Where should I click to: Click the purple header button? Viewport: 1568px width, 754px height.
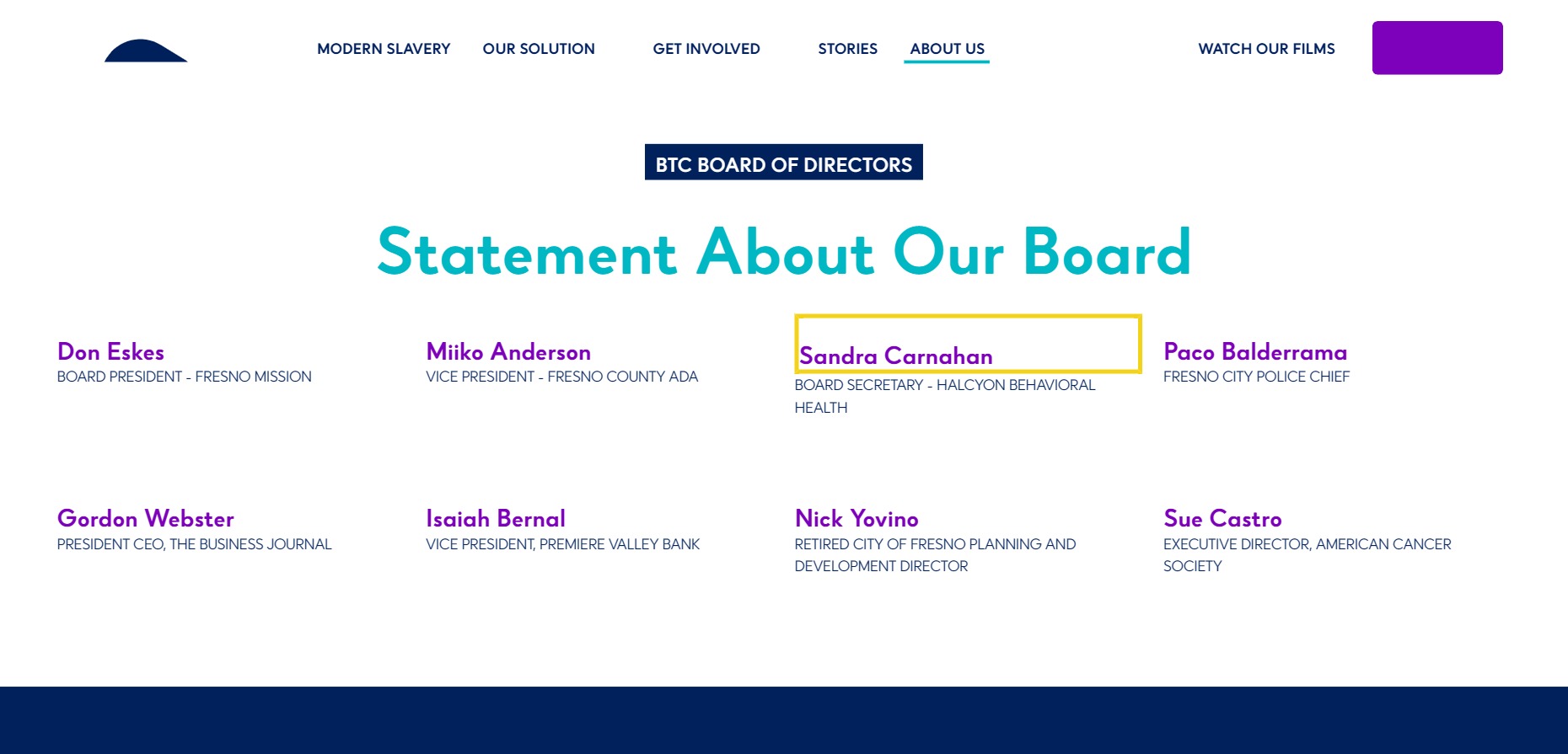(x=1437, y=48)
